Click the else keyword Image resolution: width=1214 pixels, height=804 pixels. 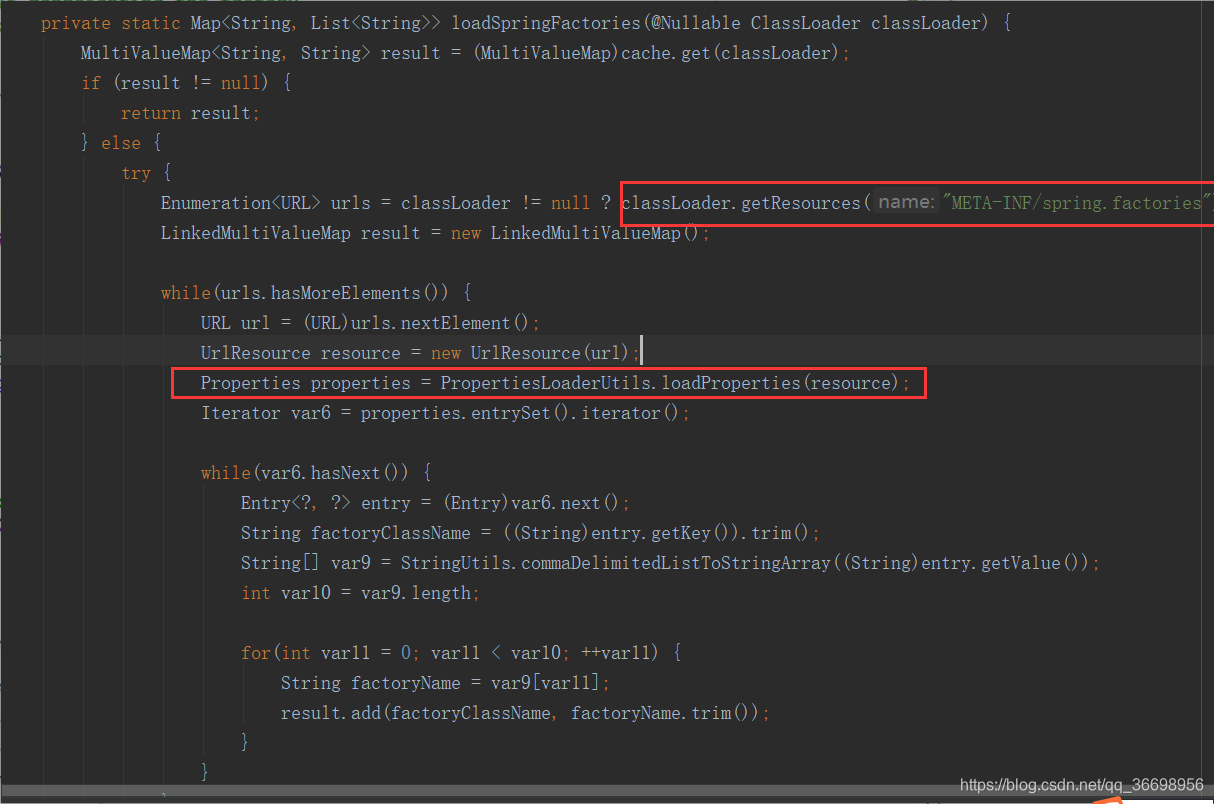pyautogui.click(x=120, y=143)
